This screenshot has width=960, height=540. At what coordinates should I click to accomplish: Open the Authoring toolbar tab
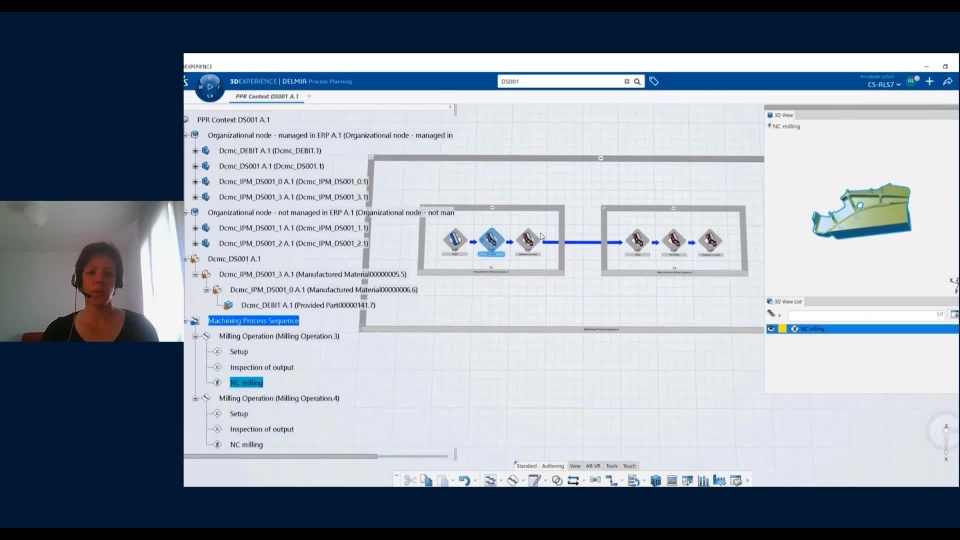coord(552,466)
